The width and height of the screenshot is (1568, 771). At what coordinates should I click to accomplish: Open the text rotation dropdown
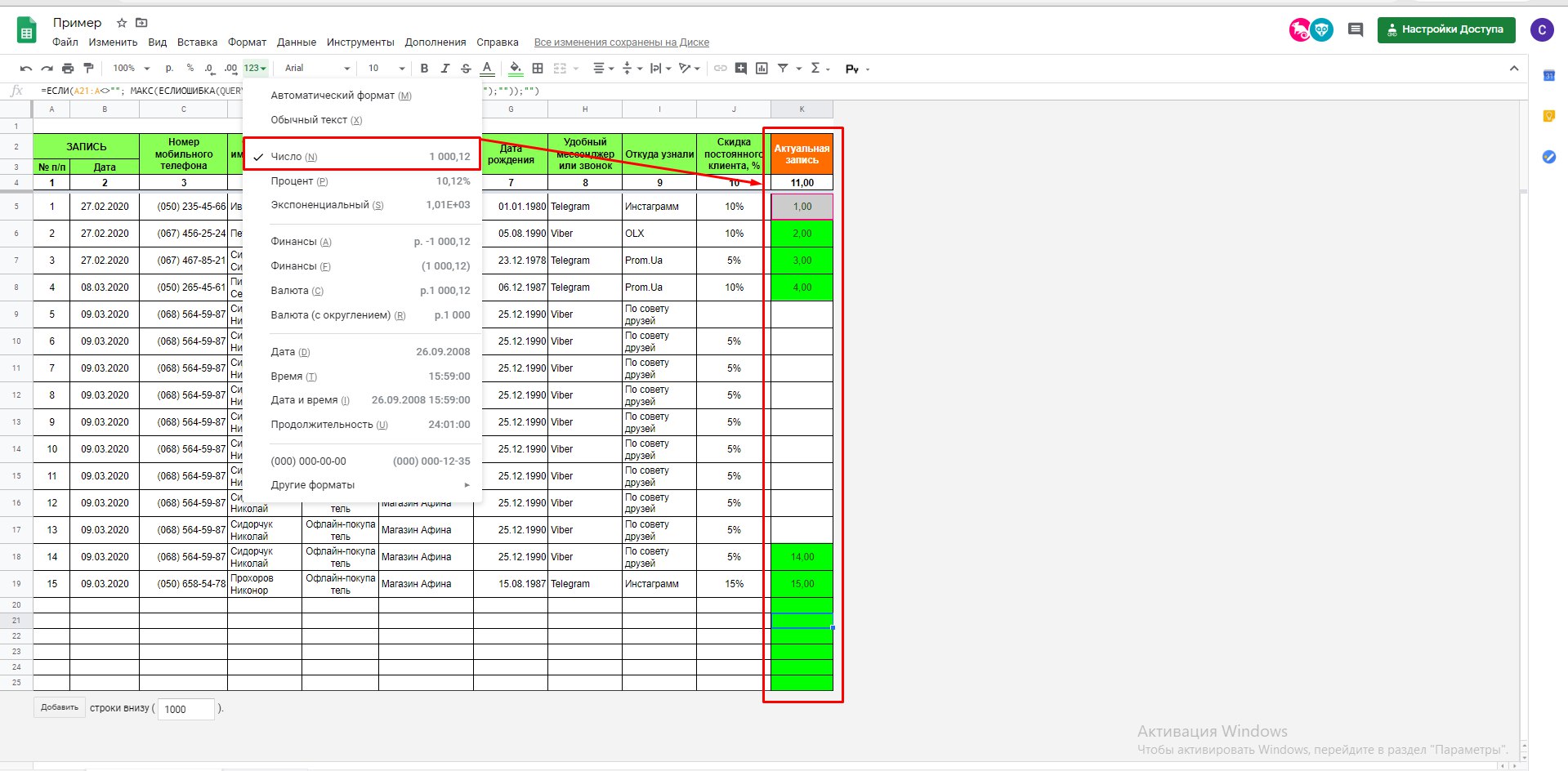point(690,69)
